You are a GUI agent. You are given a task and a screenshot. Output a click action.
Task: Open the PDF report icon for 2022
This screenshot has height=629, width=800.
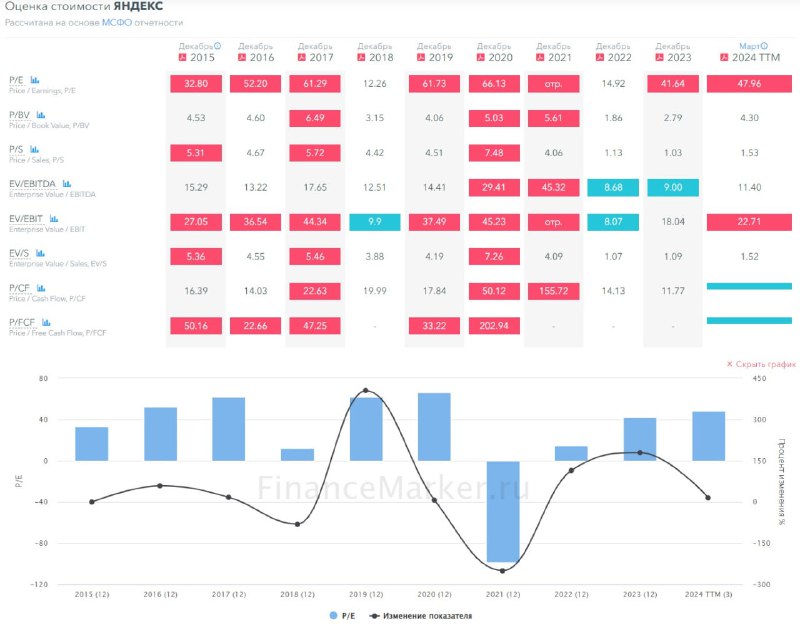pyautogui.click(x=600, y=57)
